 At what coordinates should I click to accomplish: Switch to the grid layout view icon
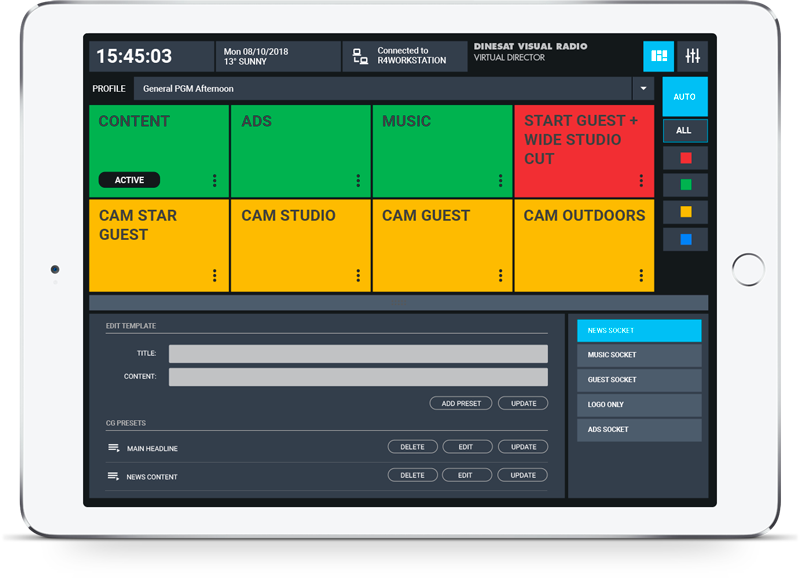click(x=658, y=56)
